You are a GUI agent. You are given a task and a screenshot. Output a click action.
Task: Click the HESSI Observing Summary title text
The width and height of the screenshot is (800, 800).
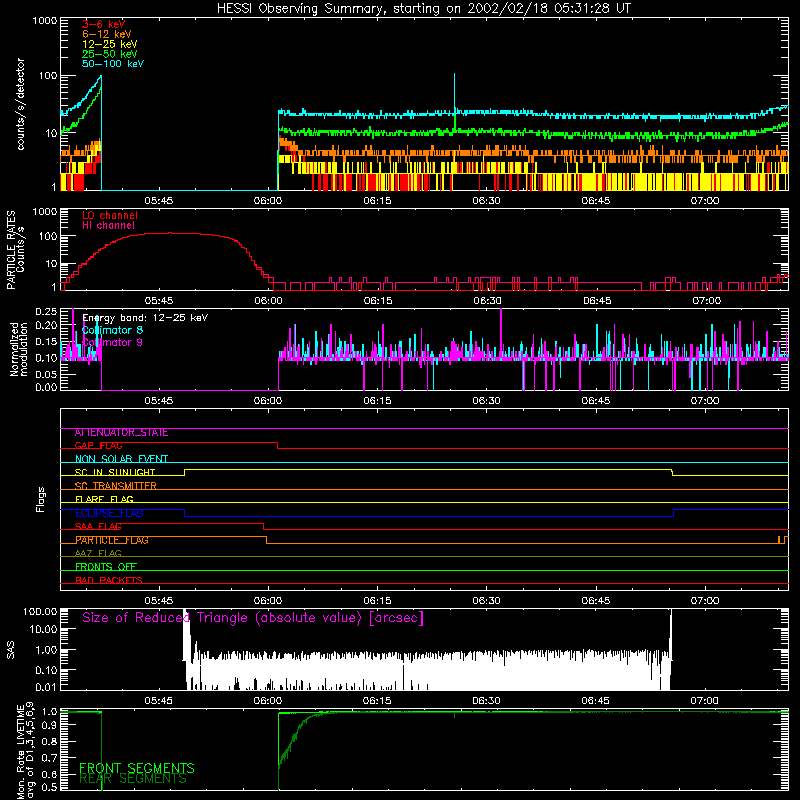423,9
